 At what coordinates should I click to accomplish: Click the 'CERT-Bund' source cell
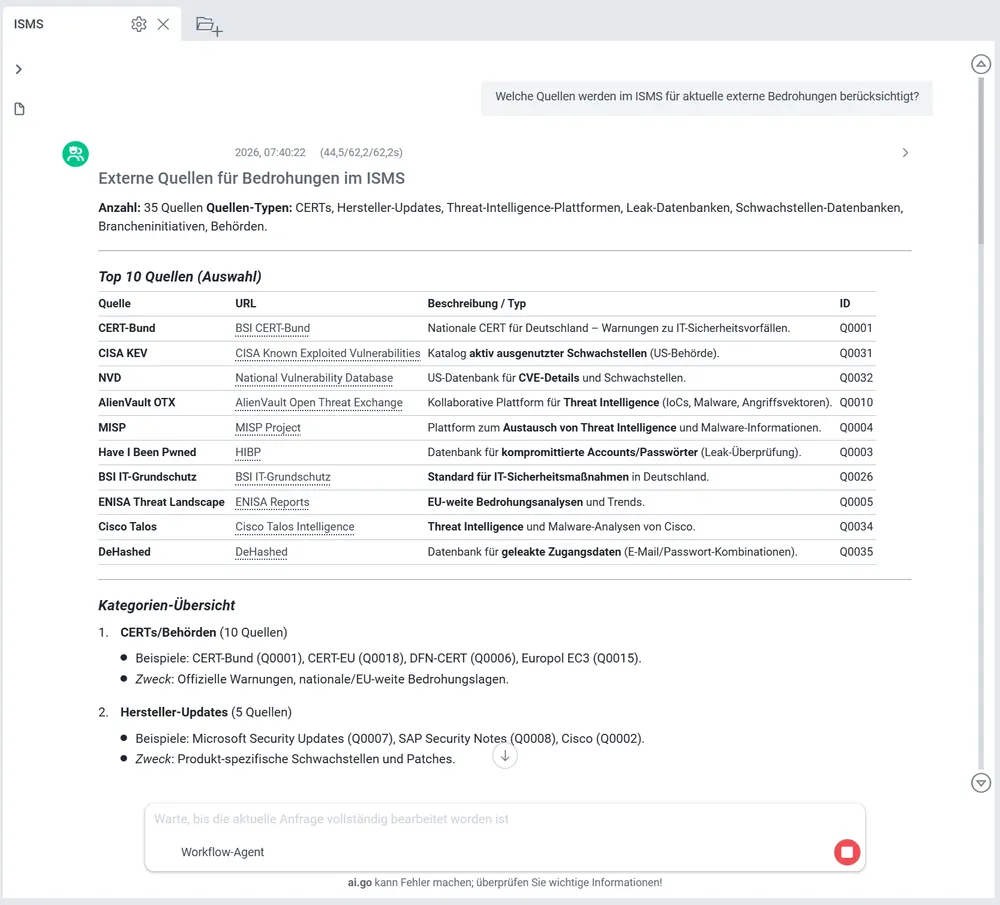pos(126,328)
